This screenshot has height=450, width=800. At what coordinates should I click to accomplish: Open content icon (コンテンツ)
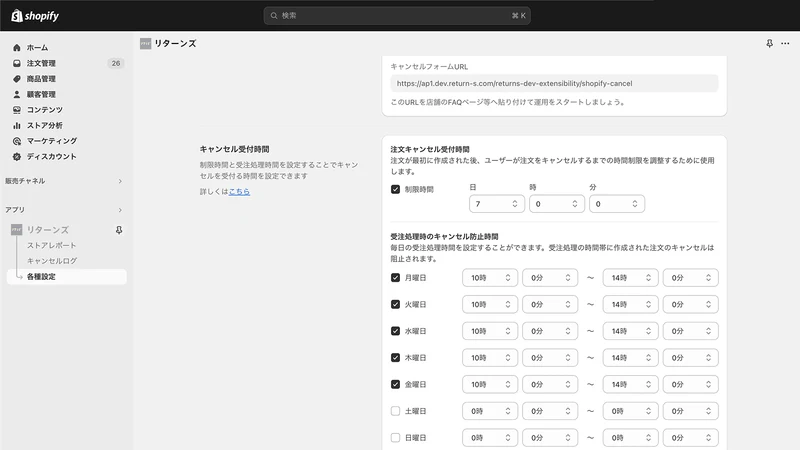coord(17,110)
